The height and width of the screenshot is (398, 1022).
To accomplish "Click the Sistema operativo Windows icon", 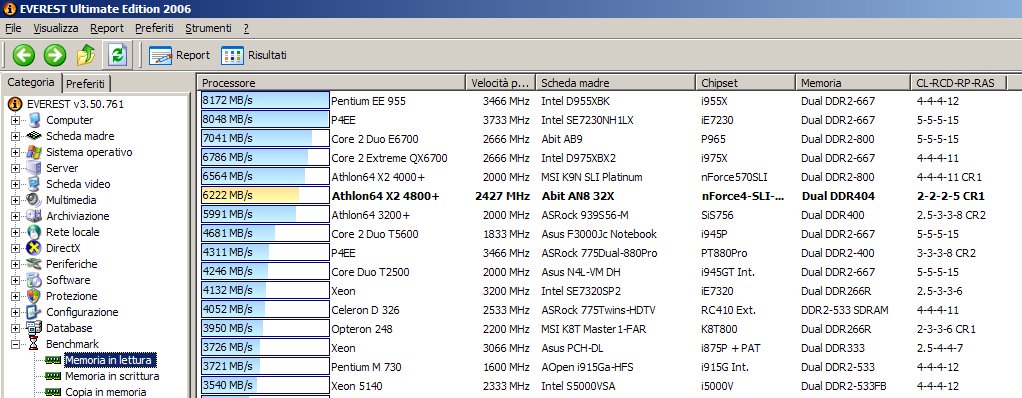I will [x=35, y=152].
